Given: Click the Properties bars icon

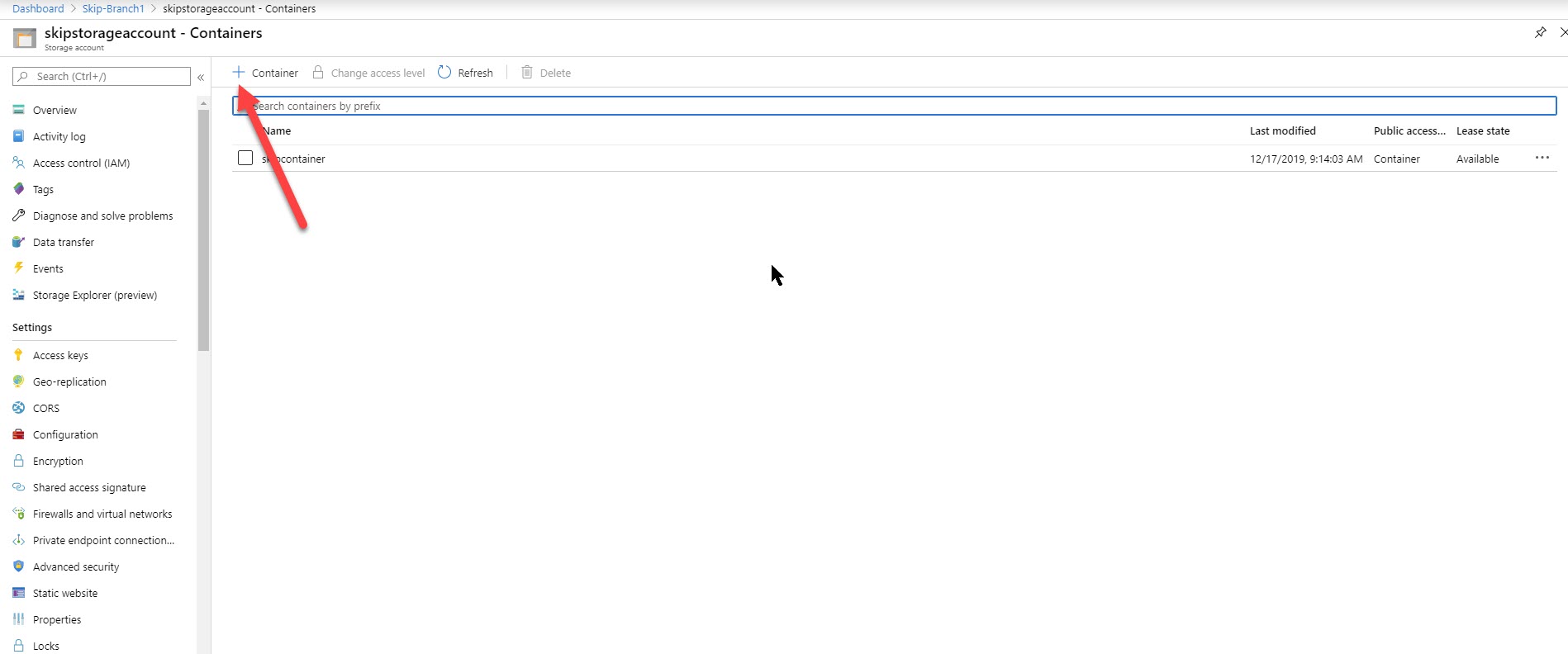Looking at the screenshot, I should coord(18,619).
